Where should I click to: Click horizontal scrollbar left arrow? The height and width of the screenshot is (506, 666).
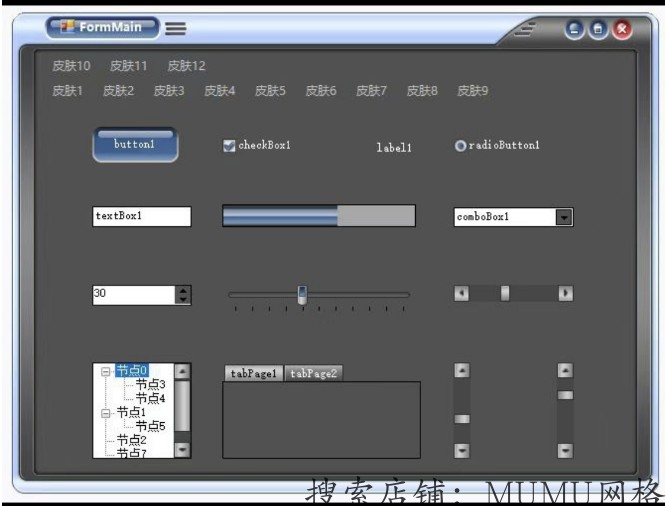[462, 293]
